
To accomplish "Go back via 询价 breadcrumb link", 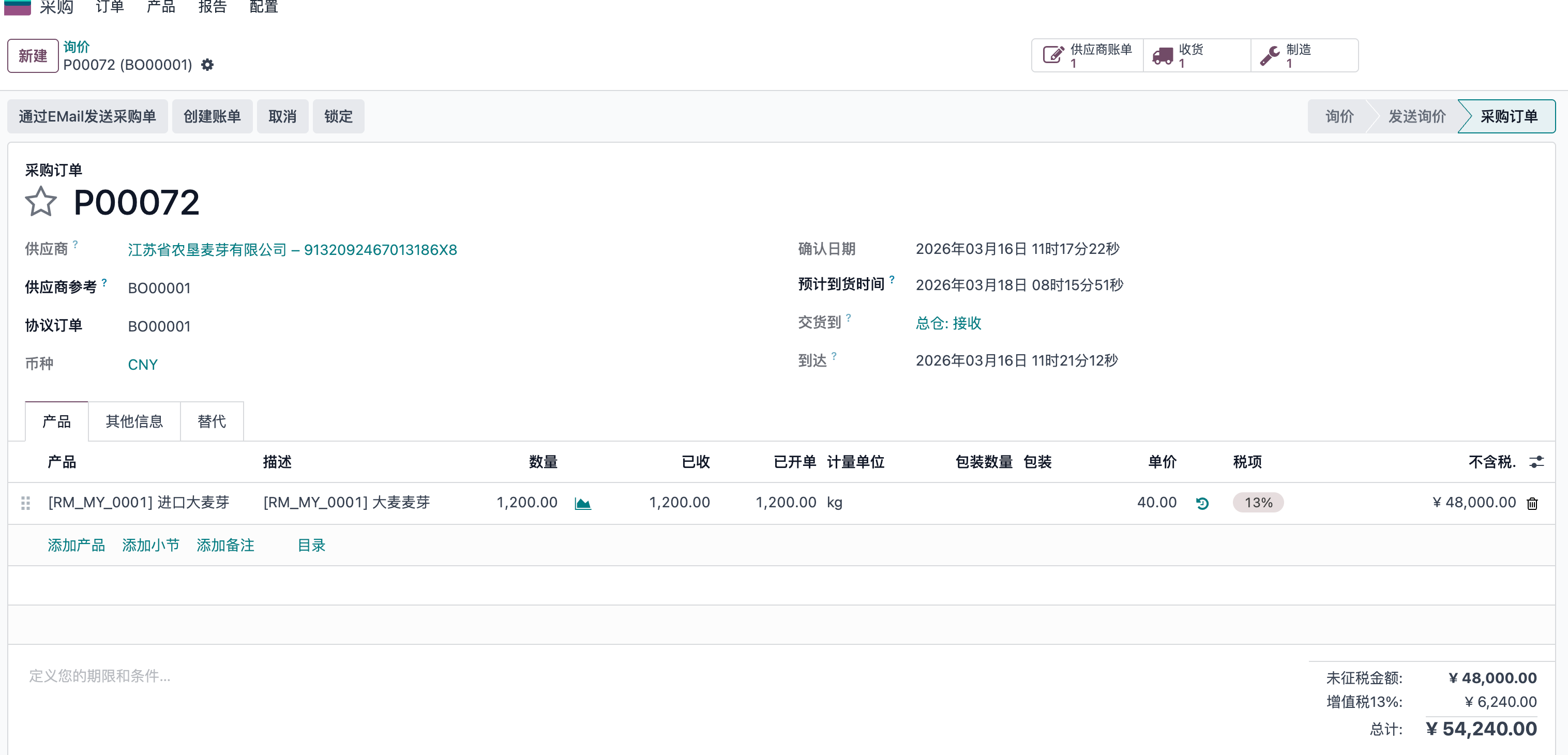I will [x=77, y=47].
